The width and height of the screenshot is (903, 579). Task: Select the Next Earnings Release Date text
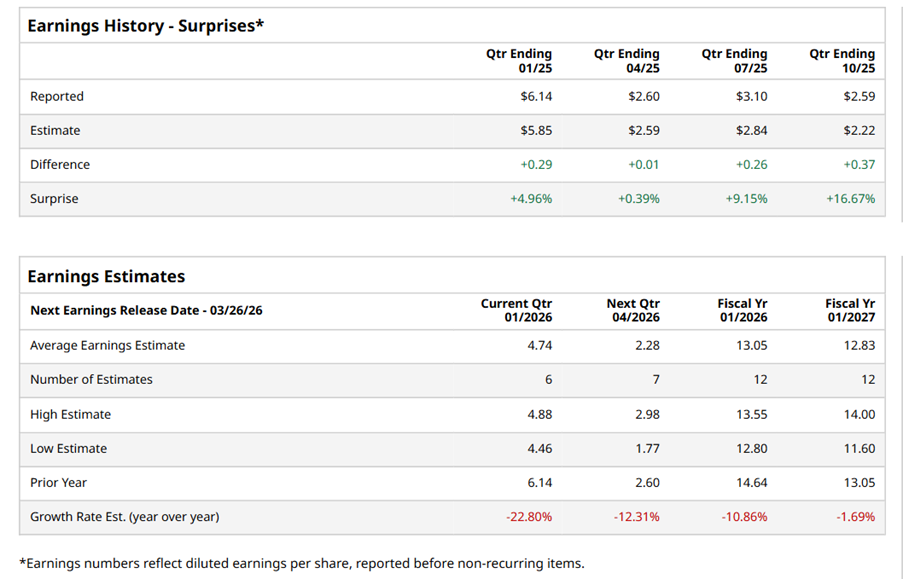146,310
